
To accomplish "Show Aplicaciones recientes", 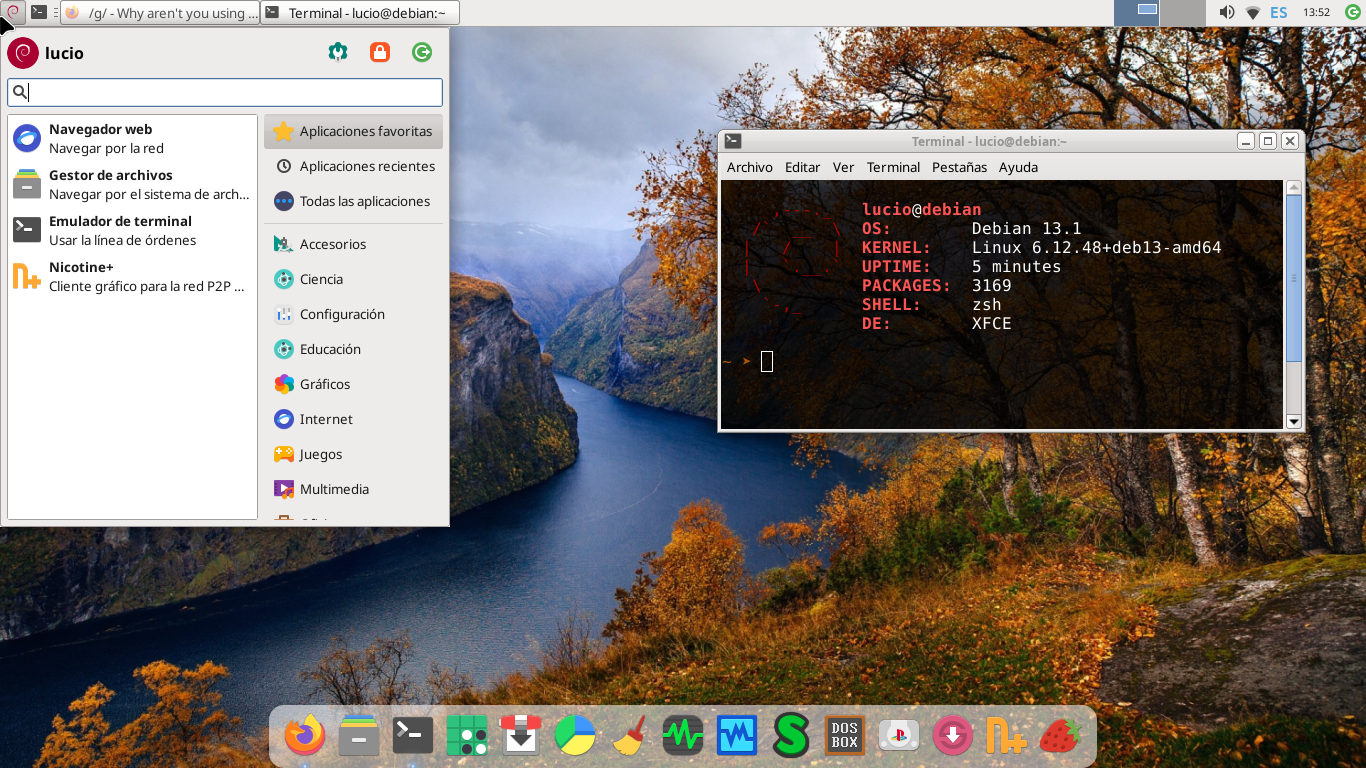I will (x=354, y=166).
